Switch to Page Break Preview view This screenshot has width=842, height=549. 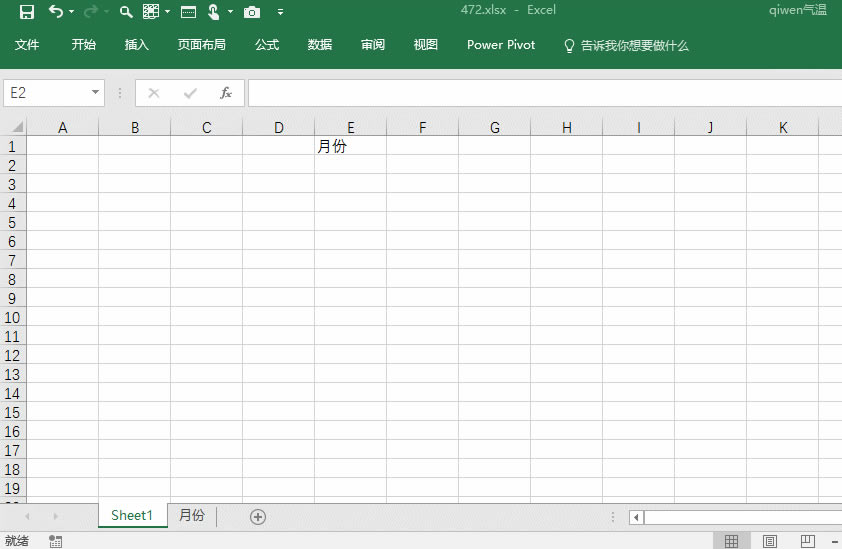click(808, 541)
